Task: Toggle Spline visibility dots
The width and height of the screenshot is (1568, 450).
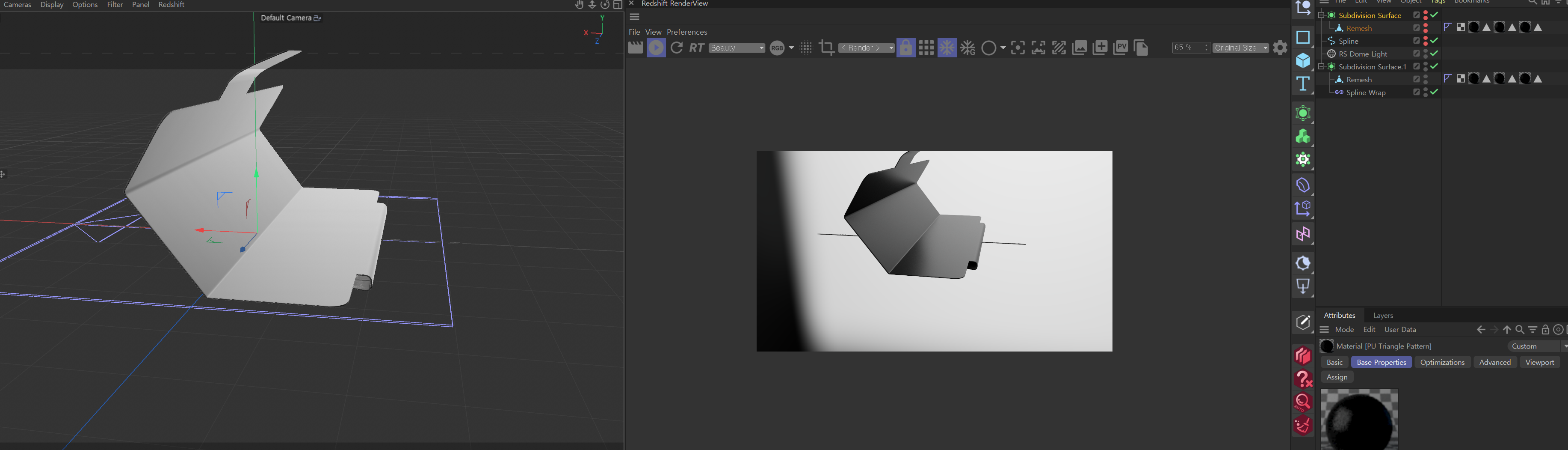Action: pos(1426,41)
